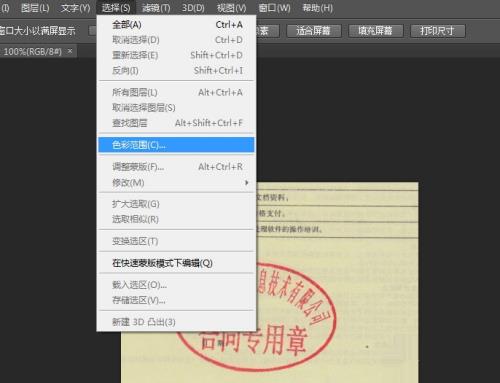Open the 色彩范围(C)... dialog

(x=176, y=145)
